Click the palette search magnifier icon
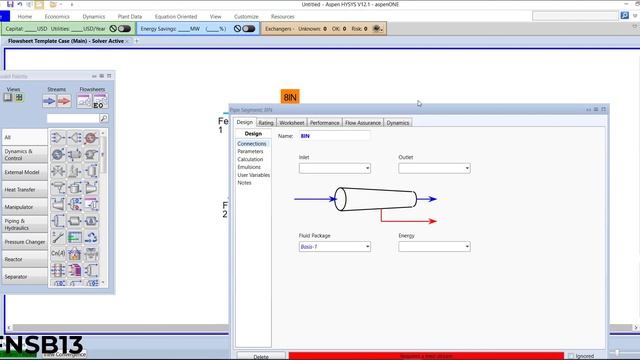640x360 pixels. 104,118
